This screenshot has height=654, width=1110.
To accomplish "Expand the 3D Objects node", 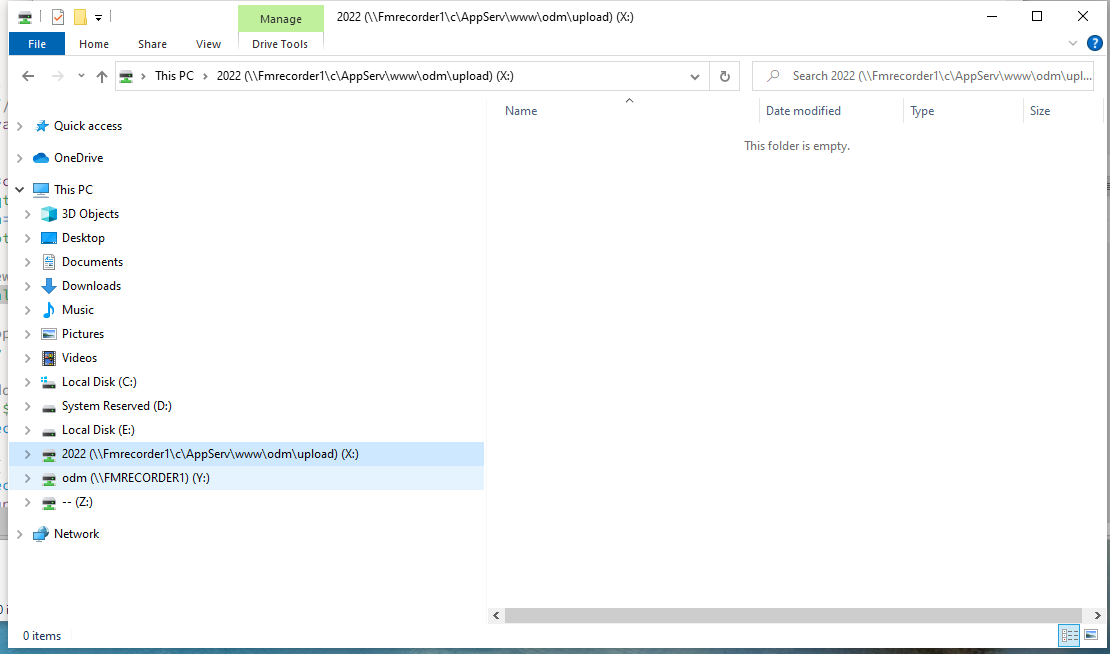I will click(x=28, y=214).
